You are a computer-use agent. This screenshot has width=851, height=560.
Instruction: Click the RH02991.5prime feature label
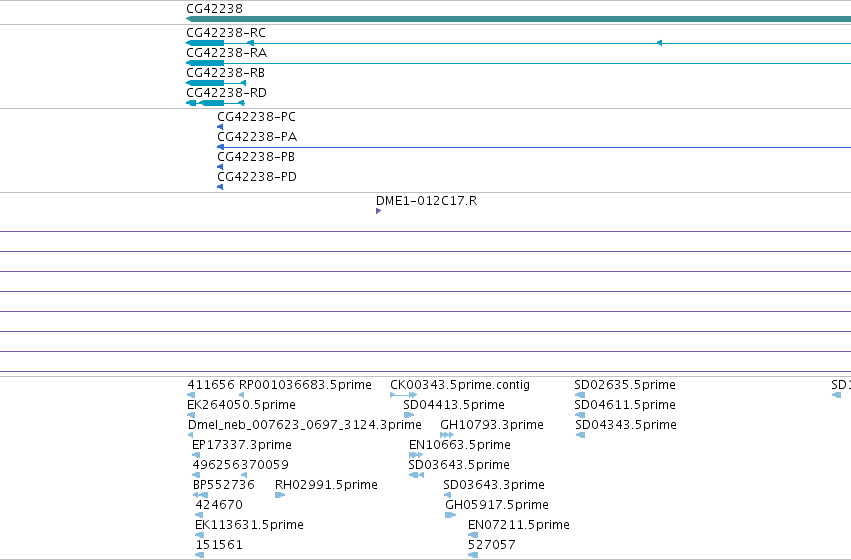[x=326, y=485]
